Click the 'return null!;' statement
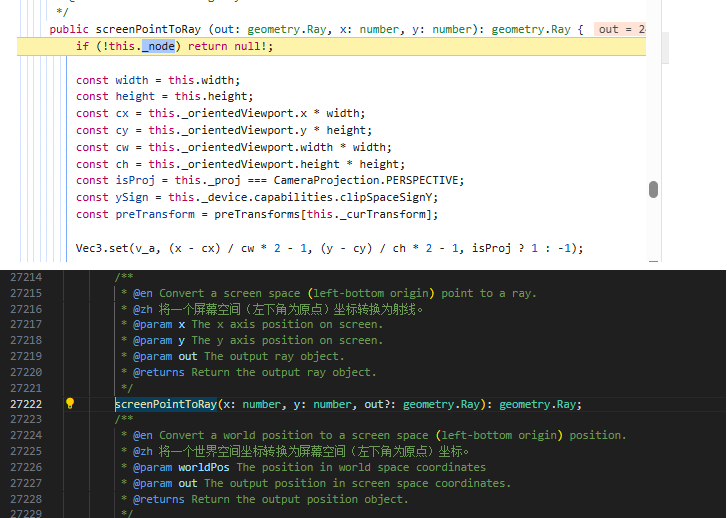 point(231,46)
